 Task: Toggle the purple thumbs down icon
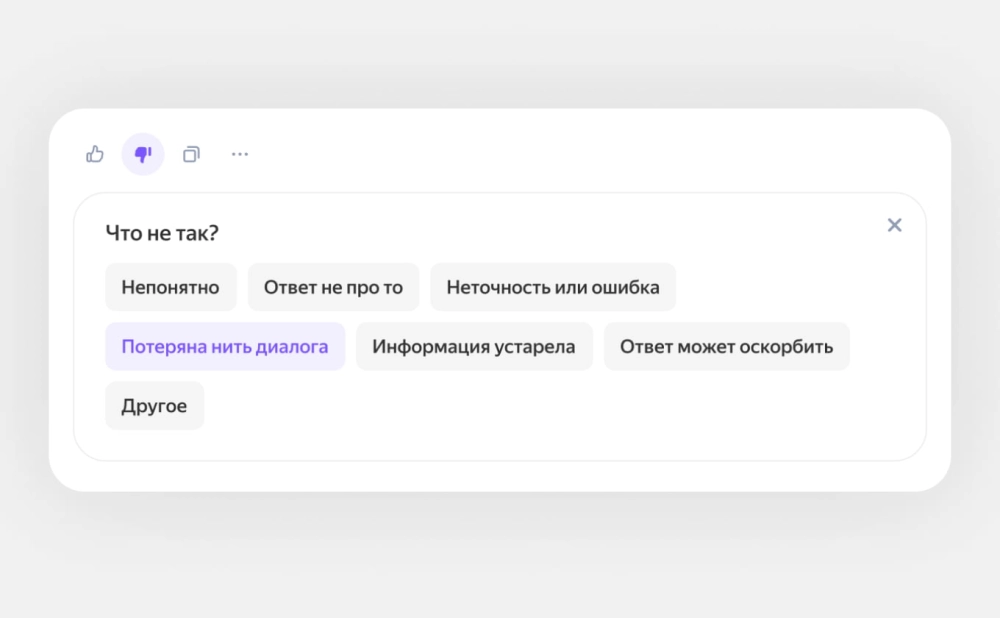143,154
